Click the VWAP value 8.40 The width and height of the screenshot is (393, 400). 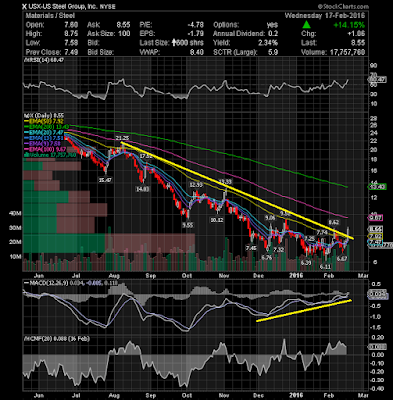click(x=197, y=52)
